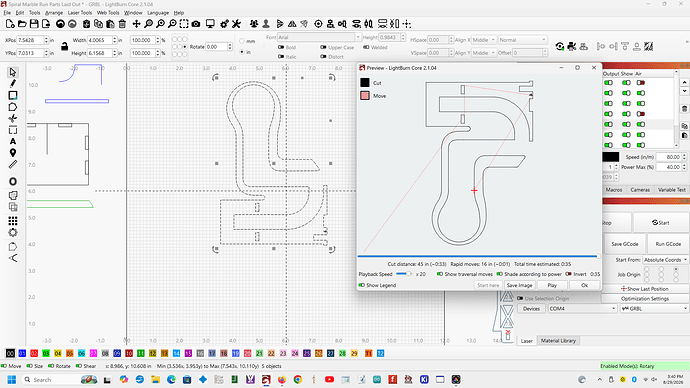Switch to the Material Library tab

pyautogui.click(x=558, y=340)
